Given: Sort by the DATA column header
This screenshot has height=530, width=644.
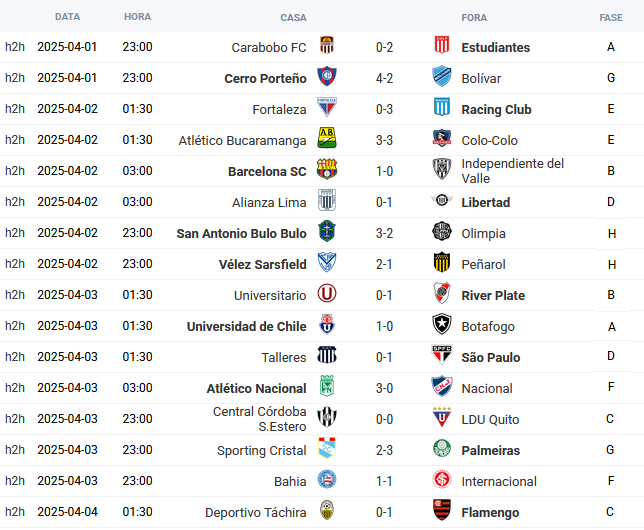Looking at the screenshot, I should (x=67, y=17).
